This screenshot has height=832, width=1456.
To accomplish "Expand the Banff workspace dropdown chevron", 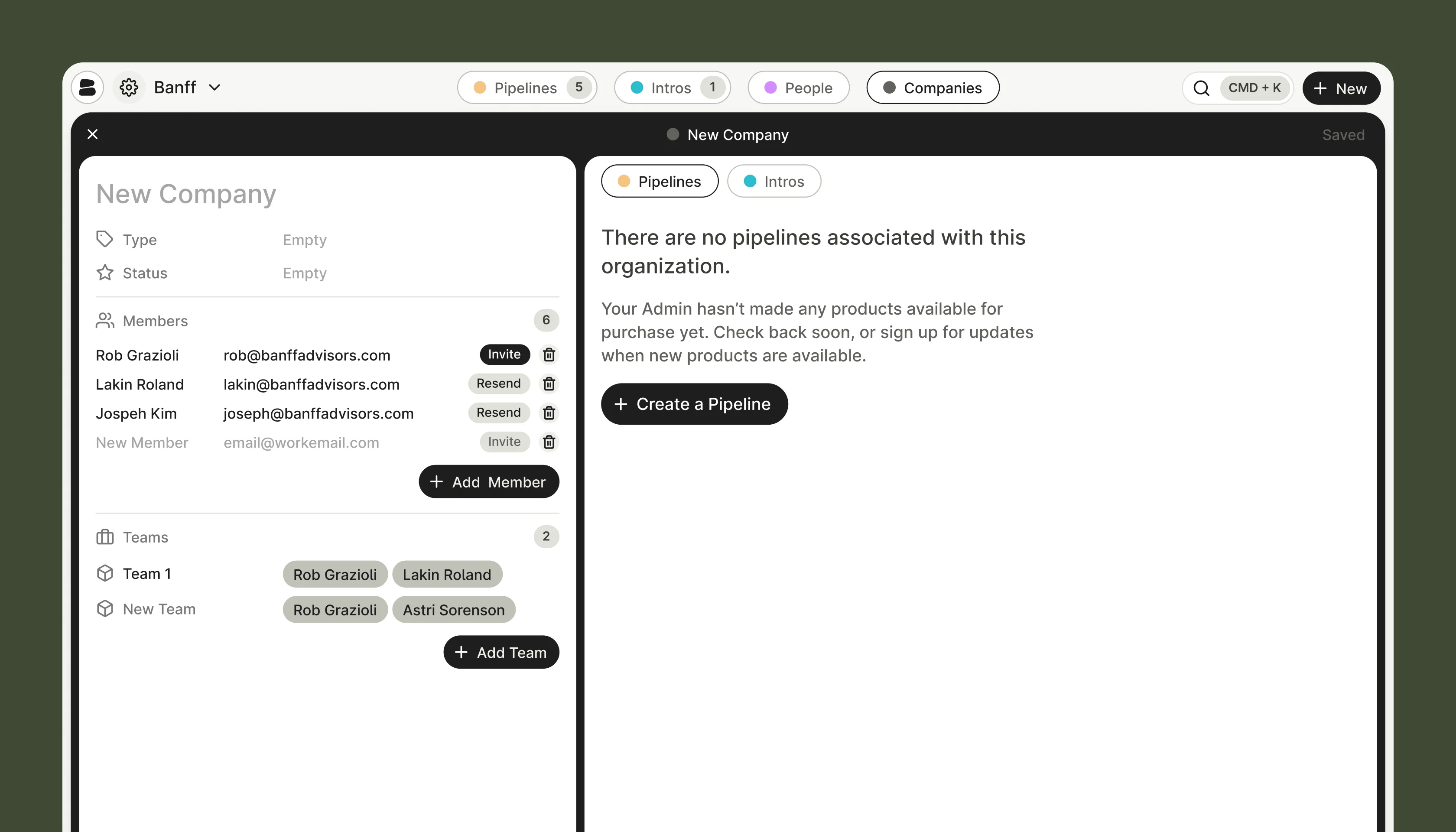I will click(215, 88).
